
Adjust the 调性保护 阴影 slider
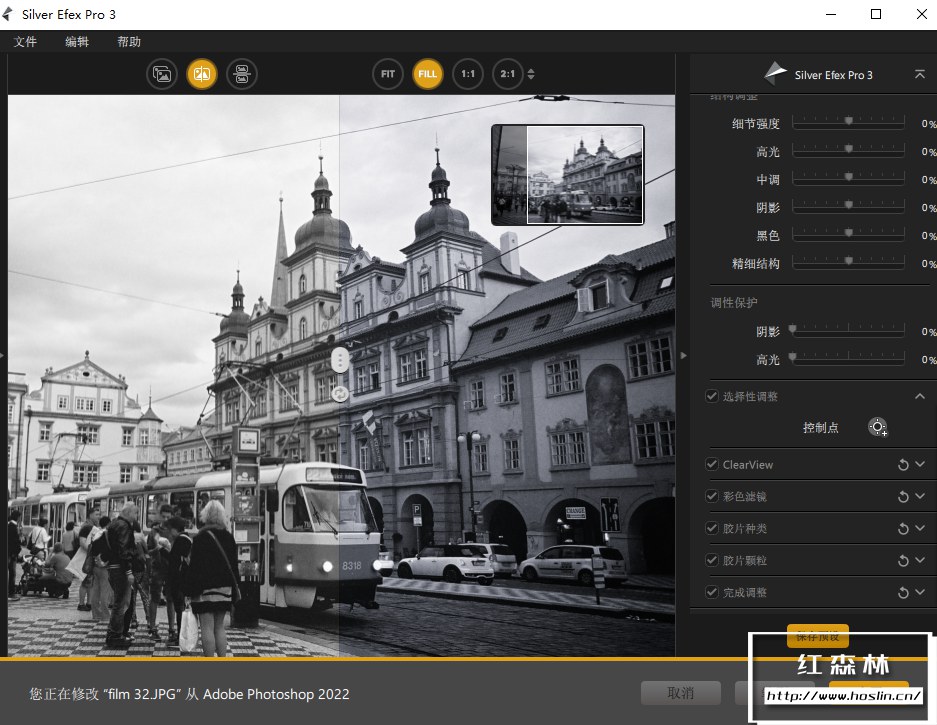click(848, 329)
